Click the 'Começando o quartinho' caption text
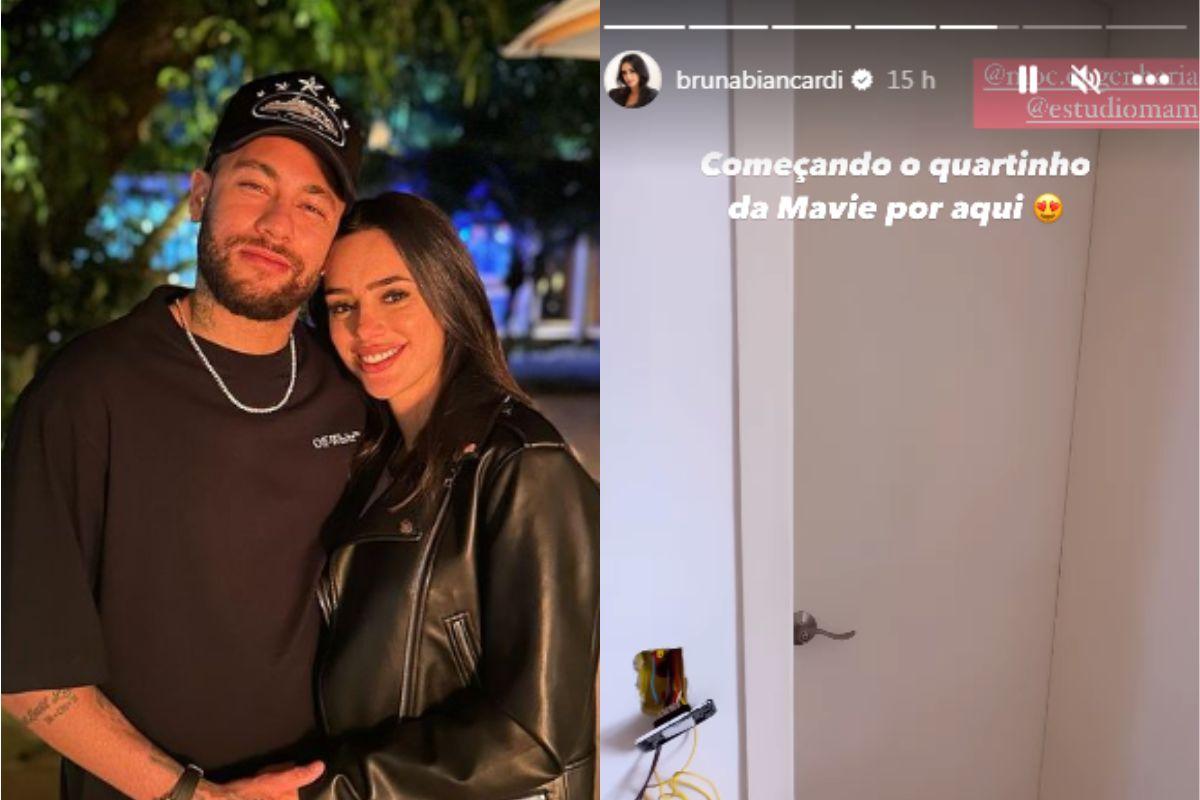This screenshot has height=800, width=1200. [x=895, y=165]
